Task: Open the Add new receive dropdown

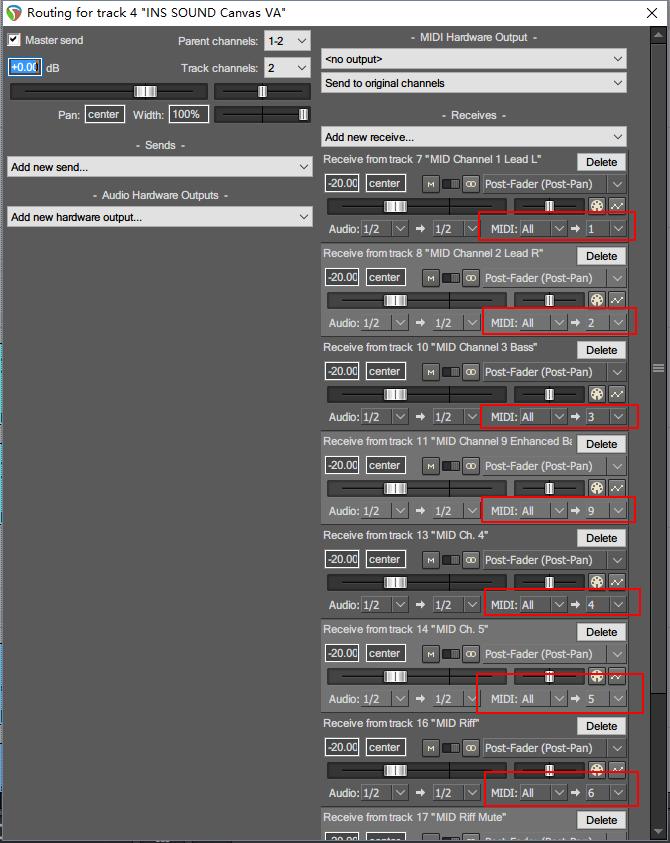Action: tap(474, 137)
